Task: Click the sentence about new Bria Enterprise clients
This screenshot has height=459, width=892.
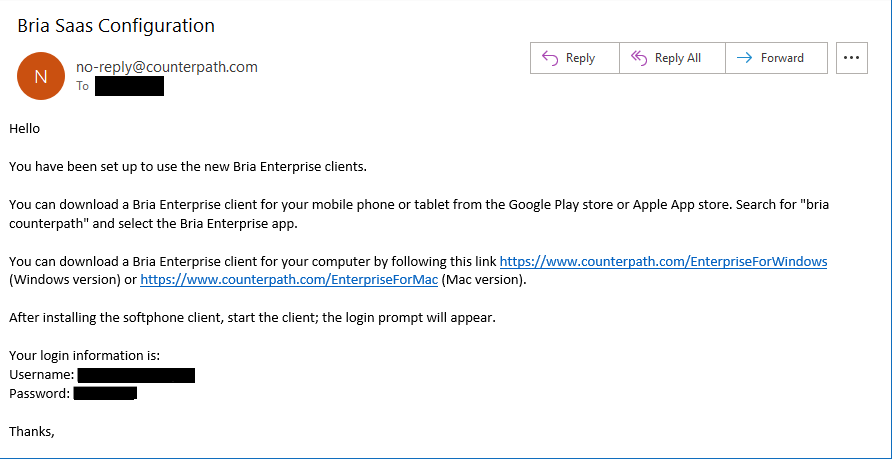Action: tap(188, 167)
